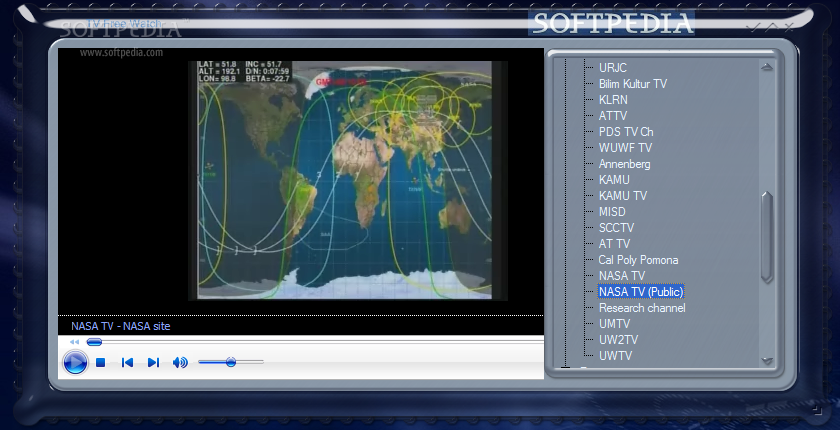Pick the Annenberg channel
The height and width of the screenshot is (430, 840).
pos(624,164)
